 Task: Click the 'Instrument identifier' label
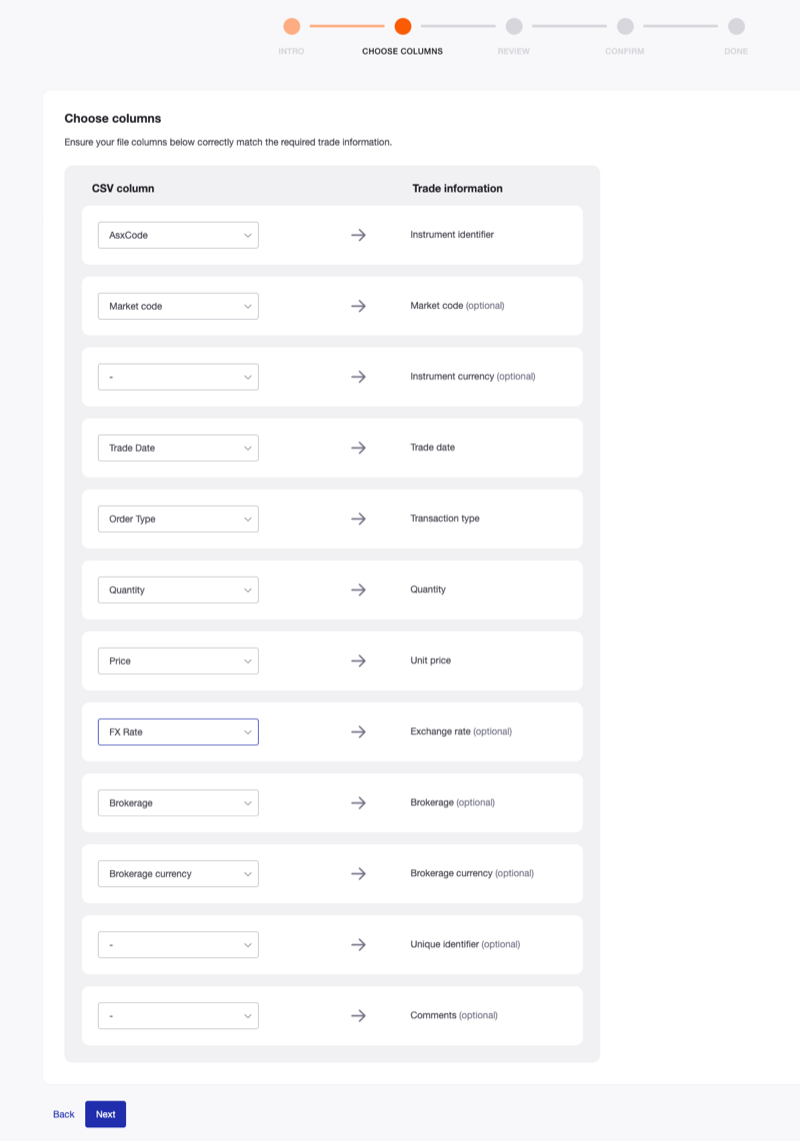pyautogui.click(x=452, y=234)
